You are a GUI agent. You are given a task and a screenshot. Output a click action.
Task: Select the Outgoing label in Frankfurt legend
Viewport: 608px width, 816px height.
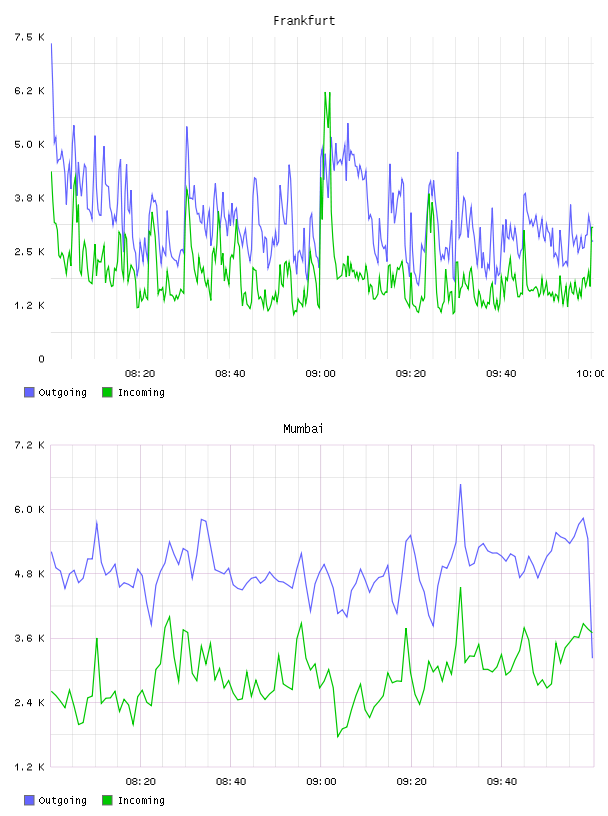(62, 392)
